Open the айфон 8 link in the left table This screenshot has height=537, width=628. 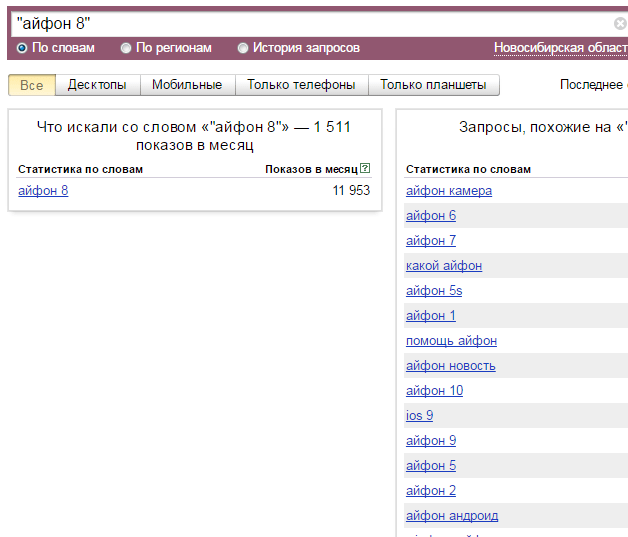coord(43,191)
